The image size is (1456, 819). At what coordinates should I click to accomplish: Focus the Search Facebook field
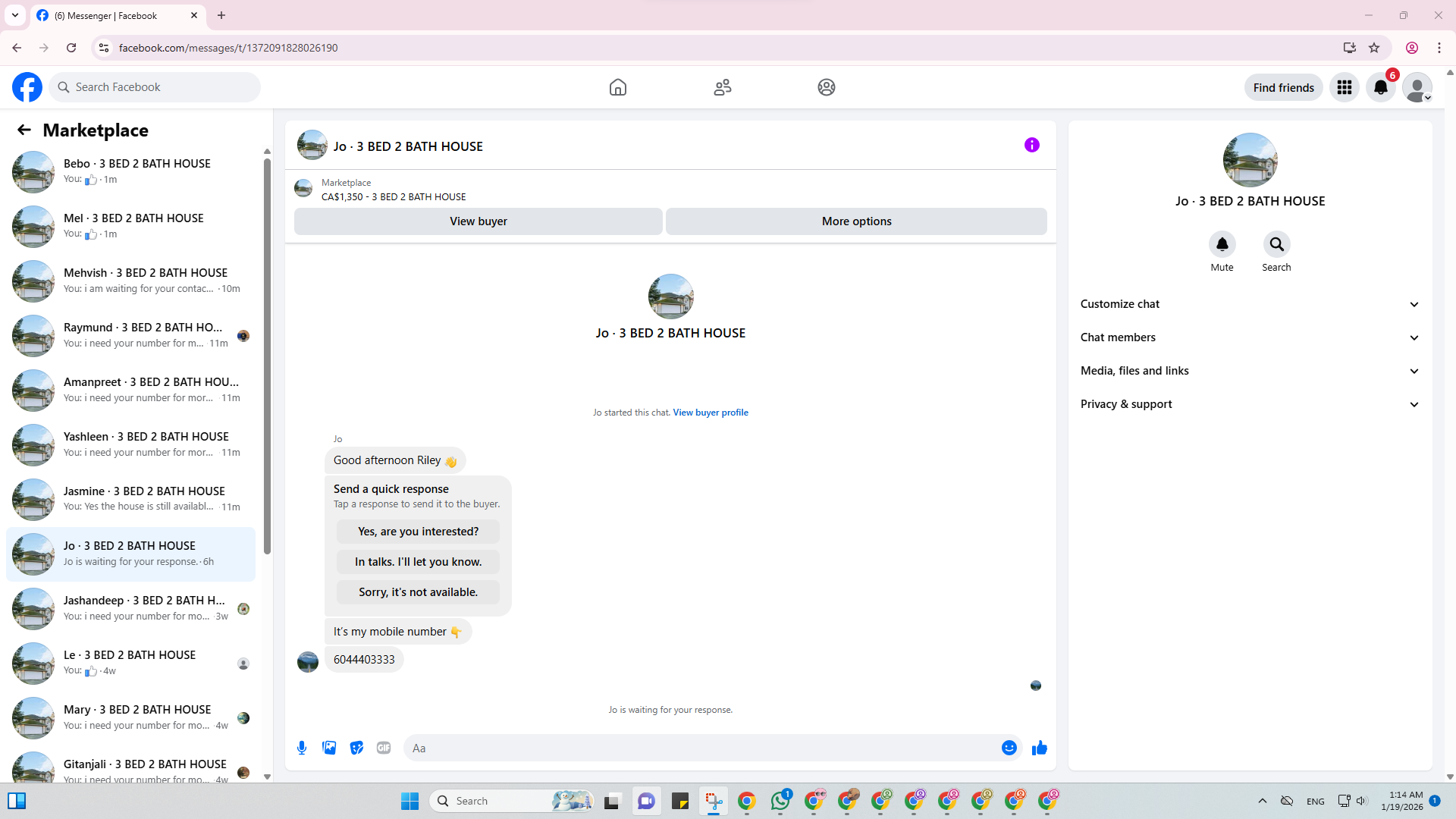155,87
